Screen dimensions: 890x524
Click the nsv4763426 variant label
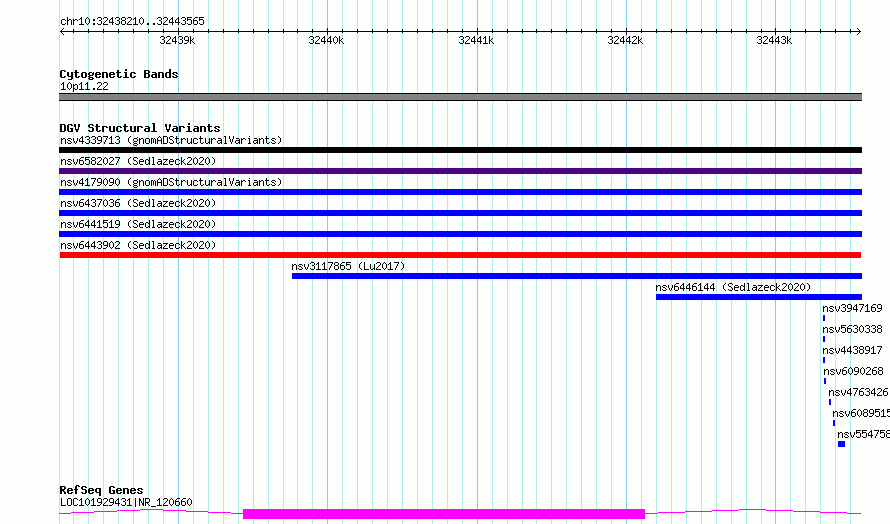click(858, 392)
